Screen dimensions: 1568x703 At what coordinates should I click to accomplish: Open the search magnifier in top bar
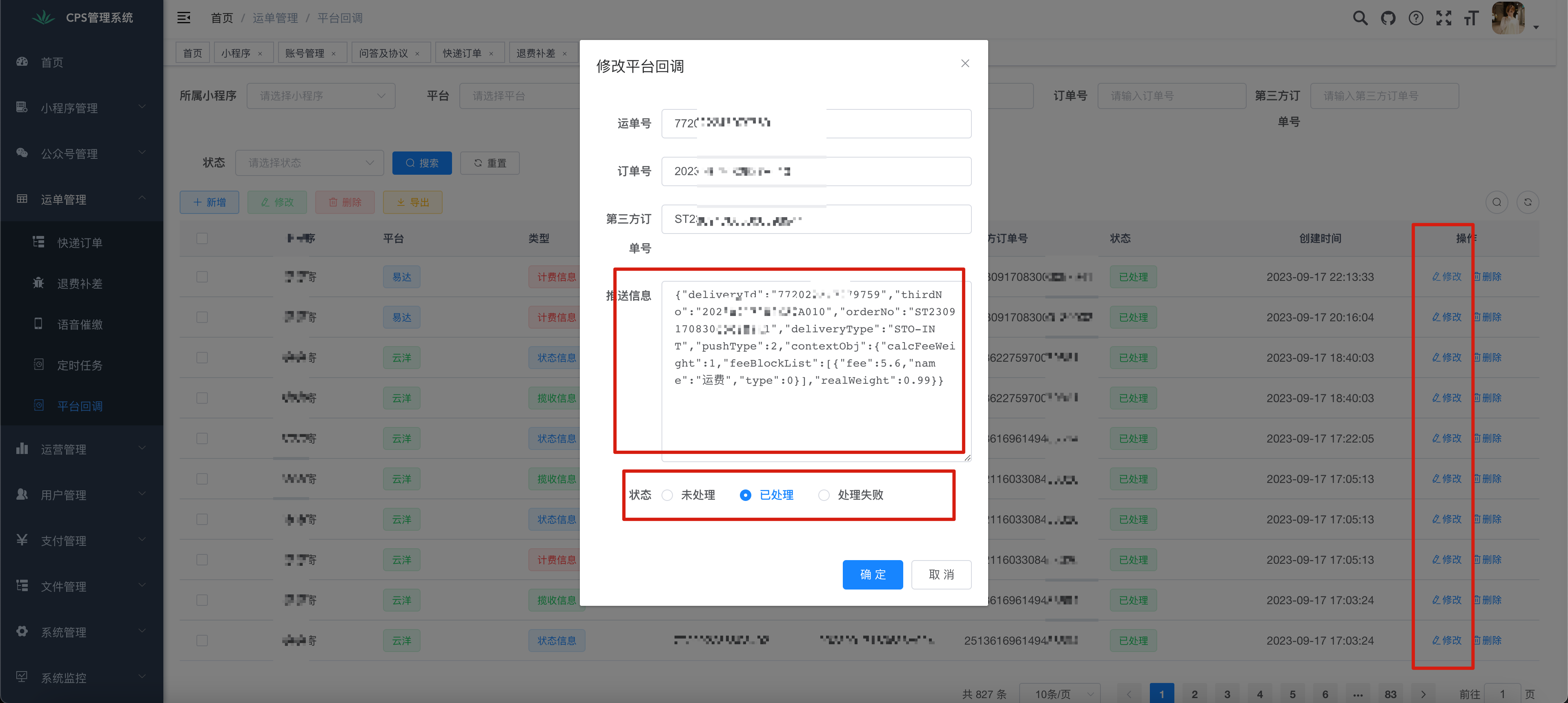click(1360, 18)
